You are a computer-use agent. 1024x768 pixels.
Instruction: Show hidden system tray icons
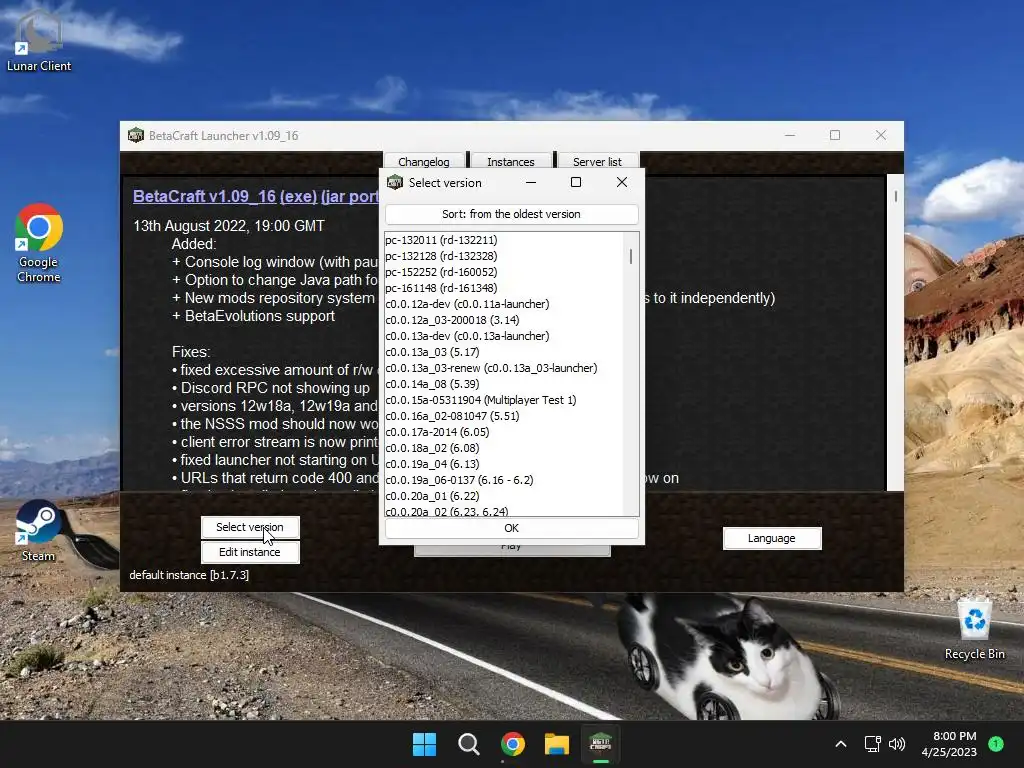[x=841, y=744]
